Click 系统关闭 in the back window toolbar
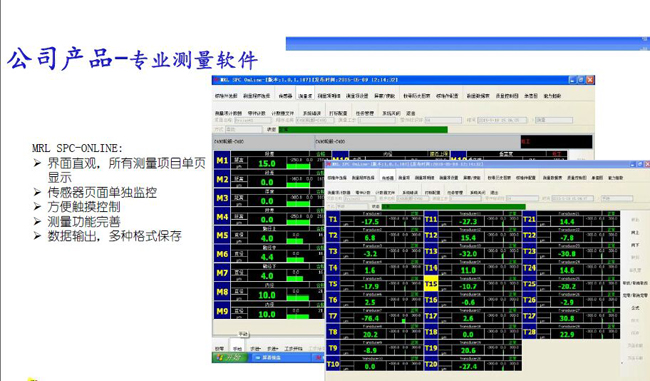The width and height of the screenshot is (650, 381). [390, 113]
